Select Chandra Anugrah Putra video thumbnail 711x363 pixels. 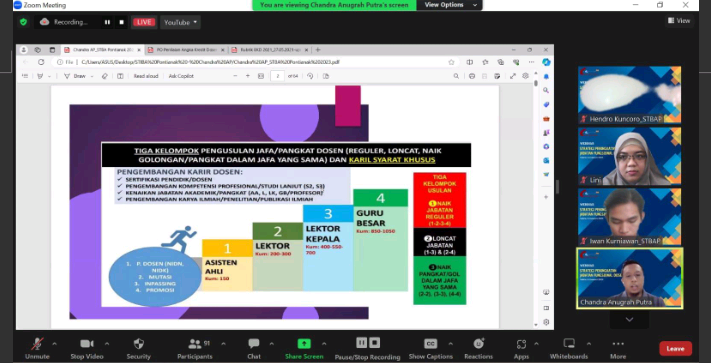tap(629, 278)
